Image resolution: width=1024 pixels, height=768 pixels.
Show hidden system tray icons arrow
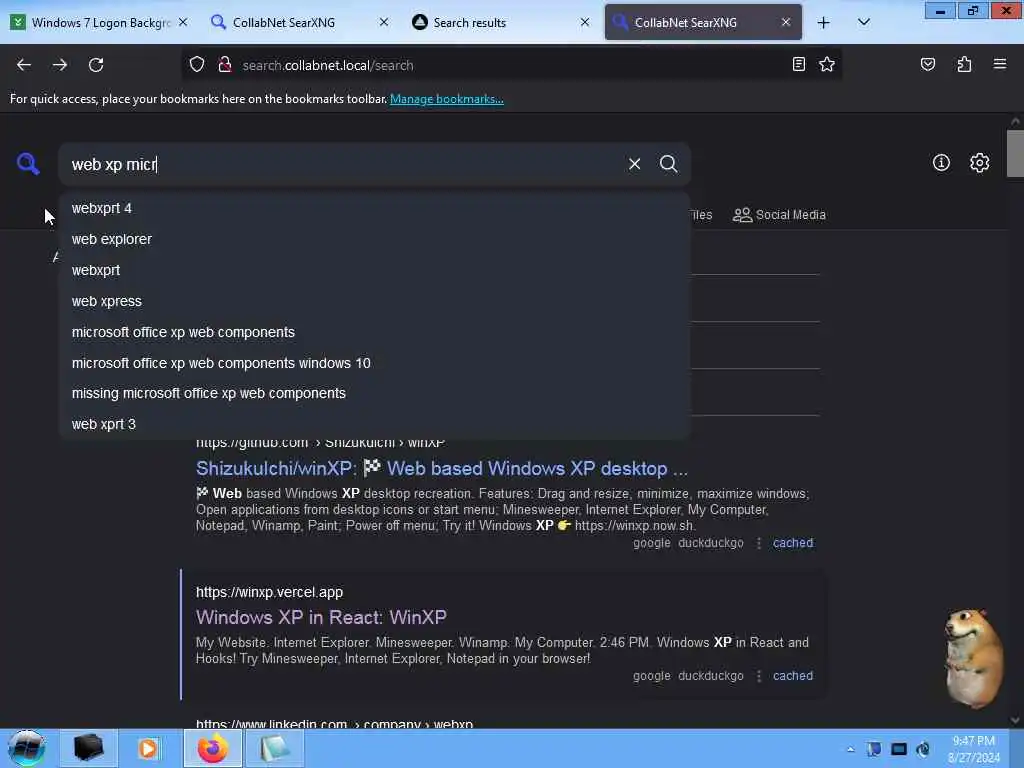[x=850, y=749]
